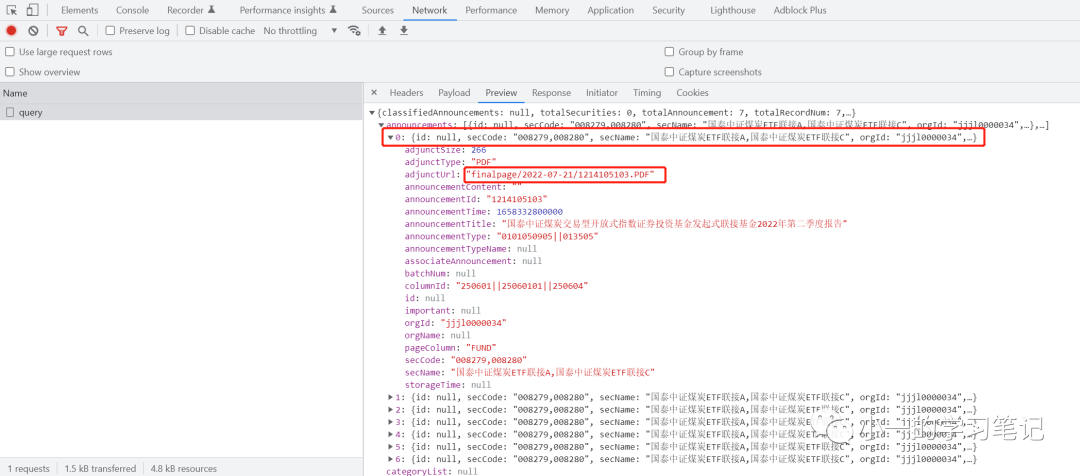This screenshot has height=476, width=1080.
Task: Open the Adblock Plus panel
Action: tap(800, 10)
